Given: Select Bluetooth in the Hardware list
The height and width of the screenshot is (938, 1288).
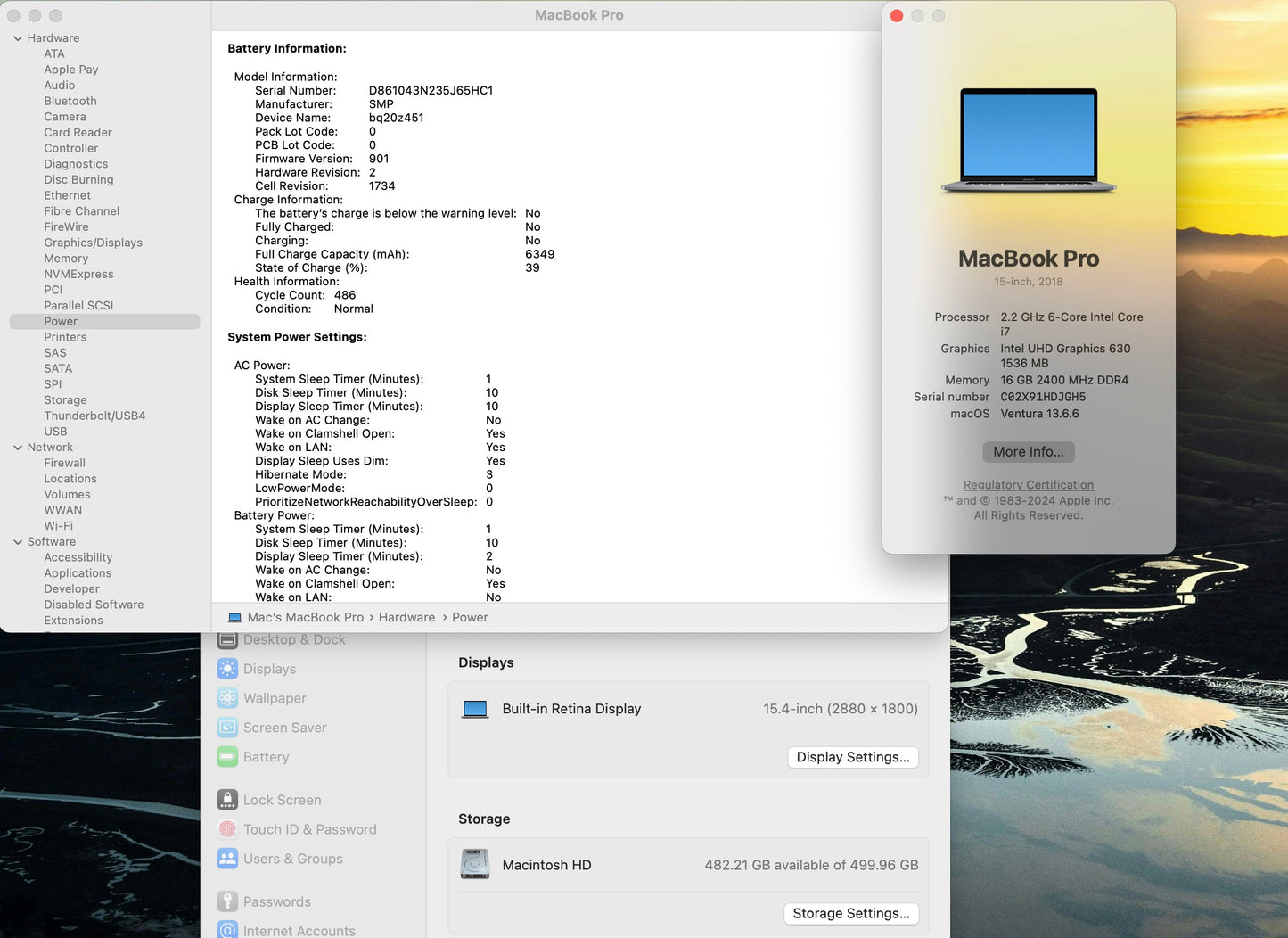Looking at the screenshot, I should coord(70,101).
